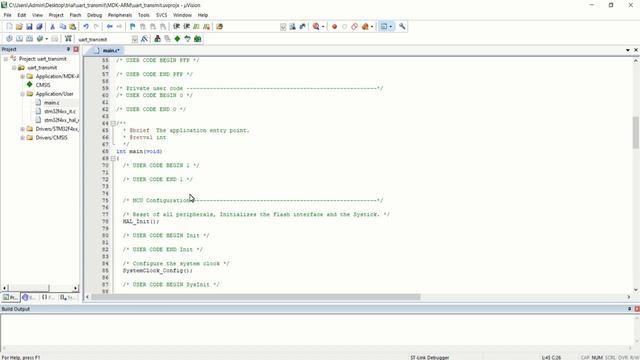Switch to the main.c* editor tab
Screen dimensions: 640x360
coord(107,50)
